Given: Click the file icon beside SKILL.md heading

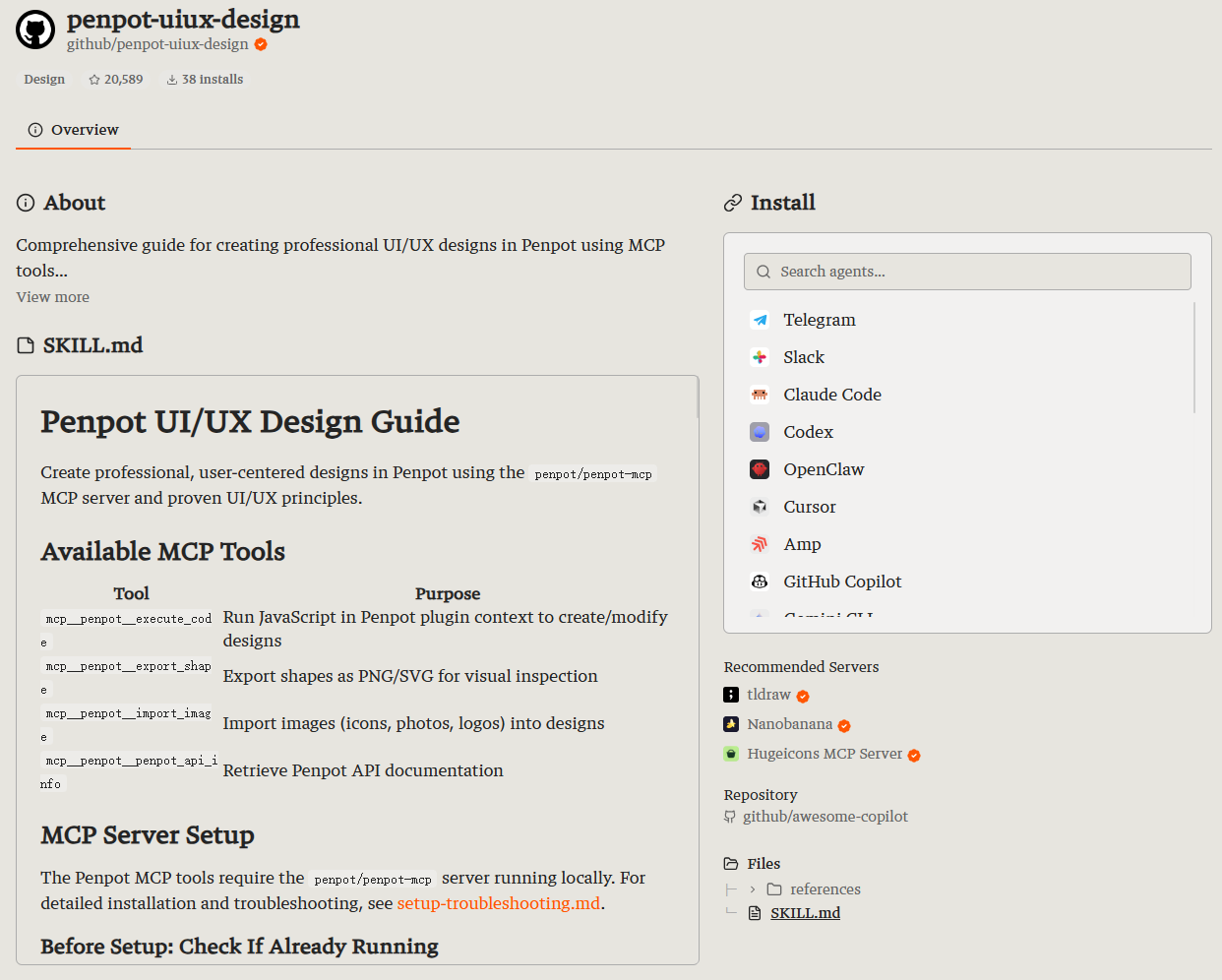Looking at the screenshot, I should click(26, 345).
